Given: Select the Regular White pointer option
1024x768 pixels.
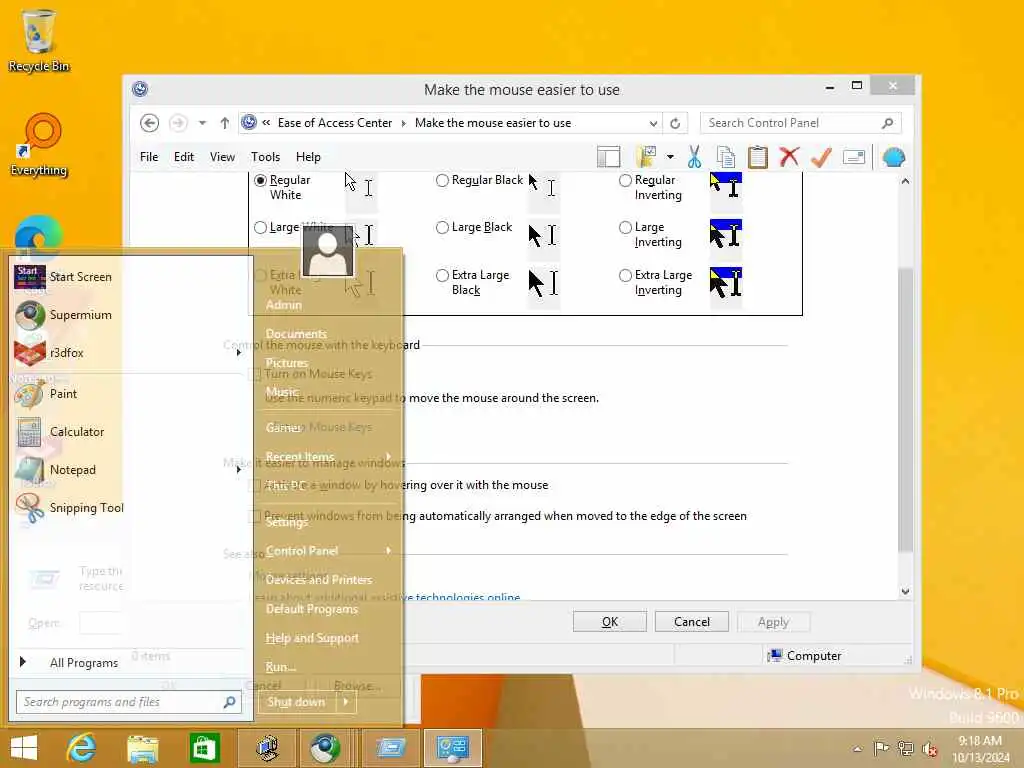Looking at the screenshot, I should point(261,180).
